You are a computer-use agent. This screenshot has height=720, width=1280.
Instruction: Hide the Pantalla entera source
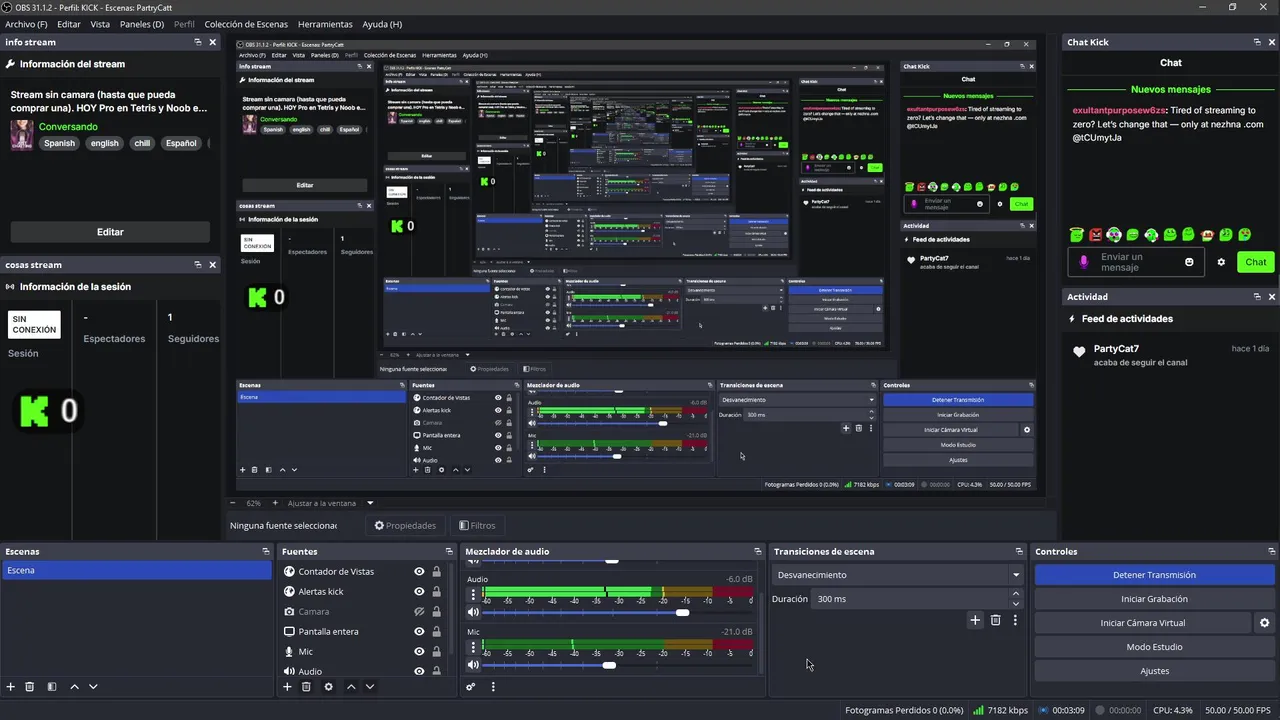click(419, 632)
